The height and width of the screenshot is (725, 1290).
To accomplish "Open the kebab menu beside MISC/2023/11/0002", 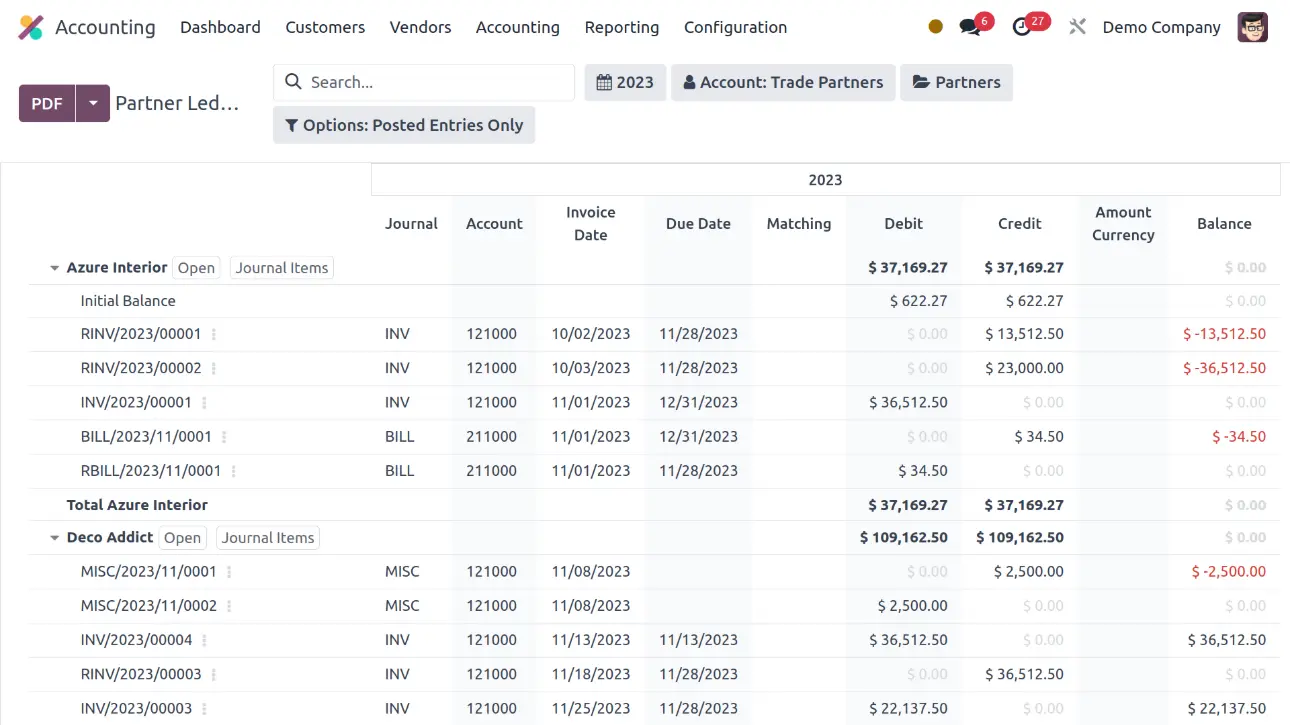I will [229, 606].
